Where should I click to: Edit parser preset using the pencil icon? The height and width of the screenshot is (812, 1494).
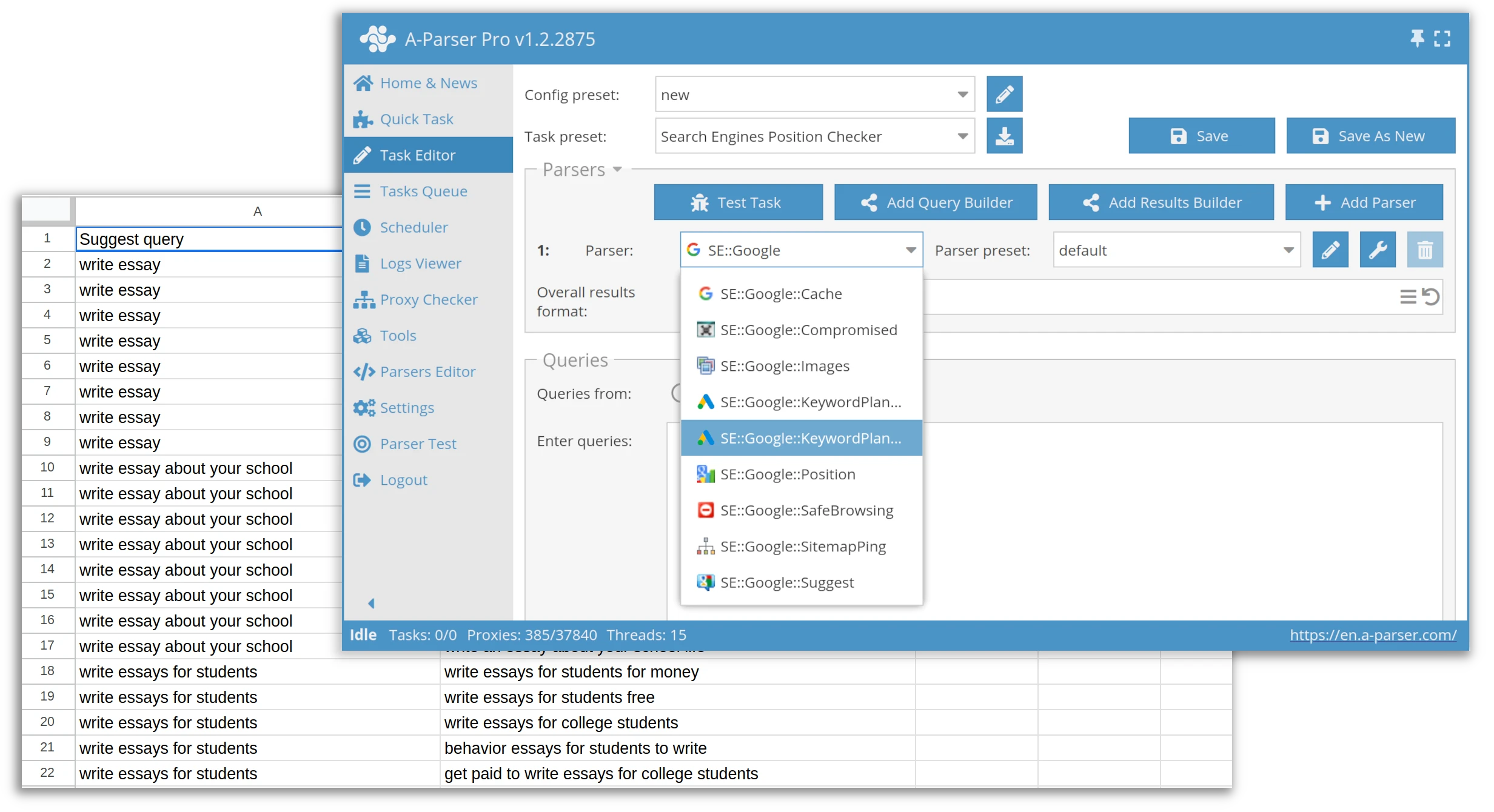click(x=1330, y=249)
